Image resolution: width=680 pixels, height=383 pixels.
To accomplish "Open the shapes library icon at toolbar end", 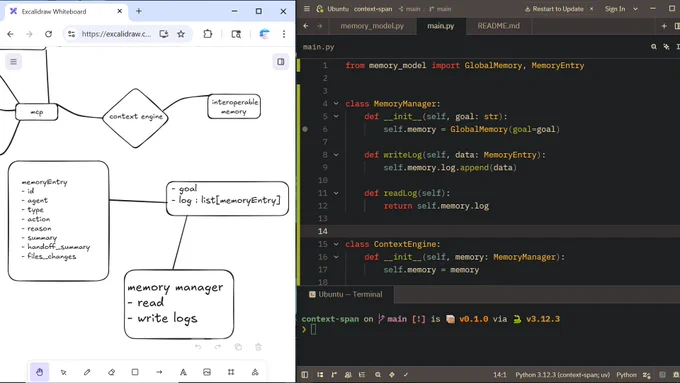I will 255,372.
